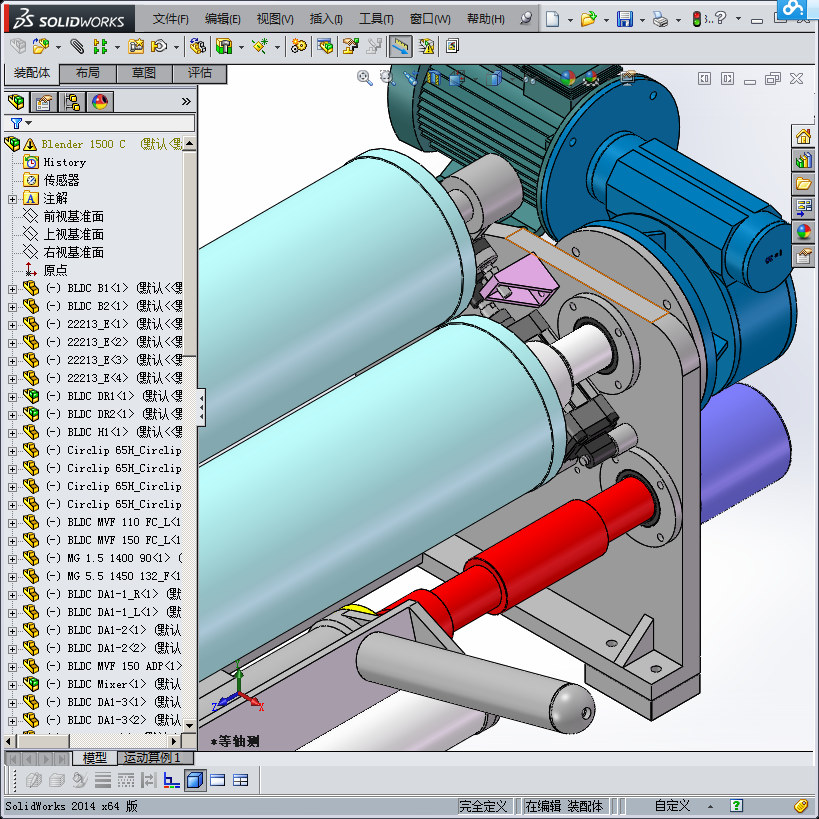The height and width of the screenshot is (819, 819).
Task: Open the 帮助(H) menu
Action: (x=486, y=19)
